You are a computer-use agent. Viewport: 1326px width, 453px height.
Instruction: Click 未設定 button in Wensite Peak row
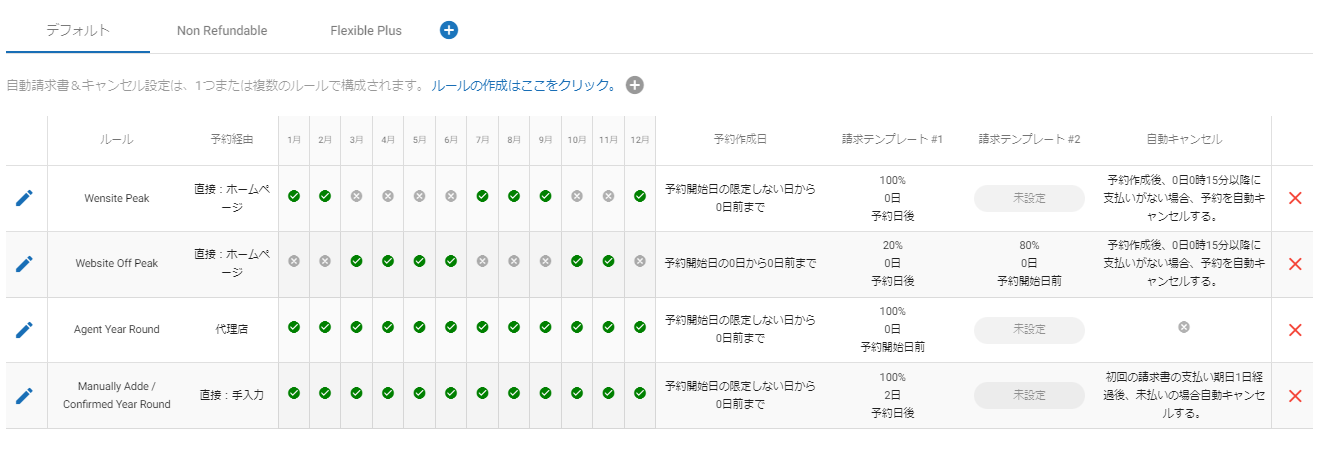coord(1029,198)
